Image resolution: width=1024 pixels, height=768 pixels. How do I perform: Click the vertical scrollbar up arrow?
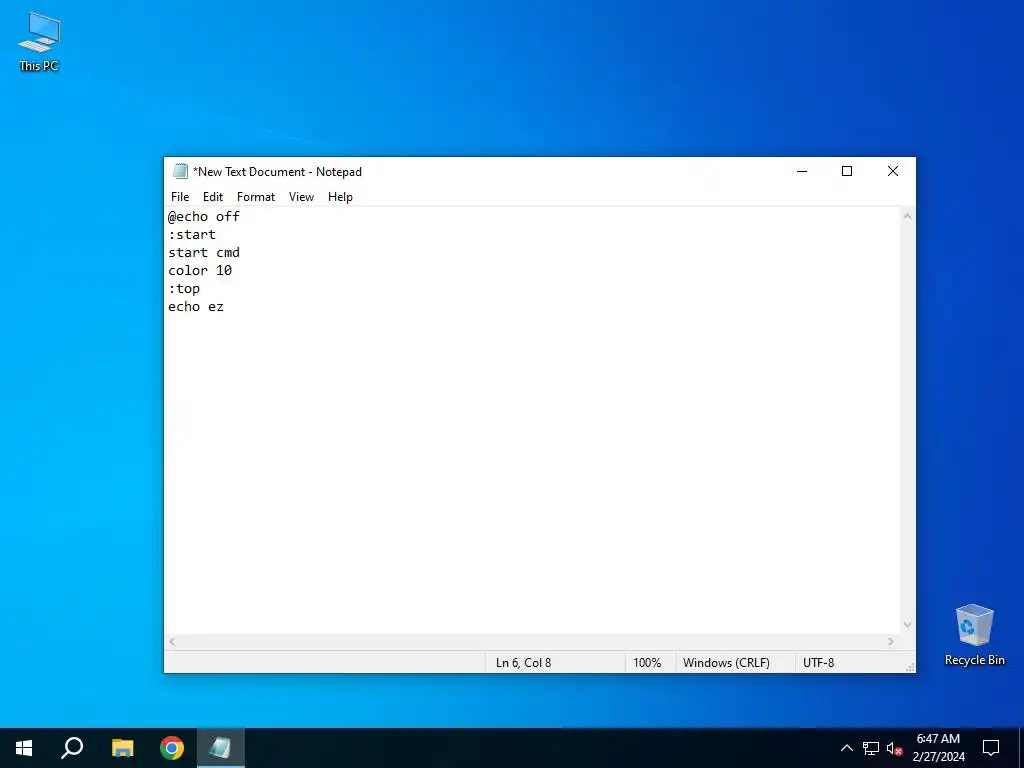point(907,216)
